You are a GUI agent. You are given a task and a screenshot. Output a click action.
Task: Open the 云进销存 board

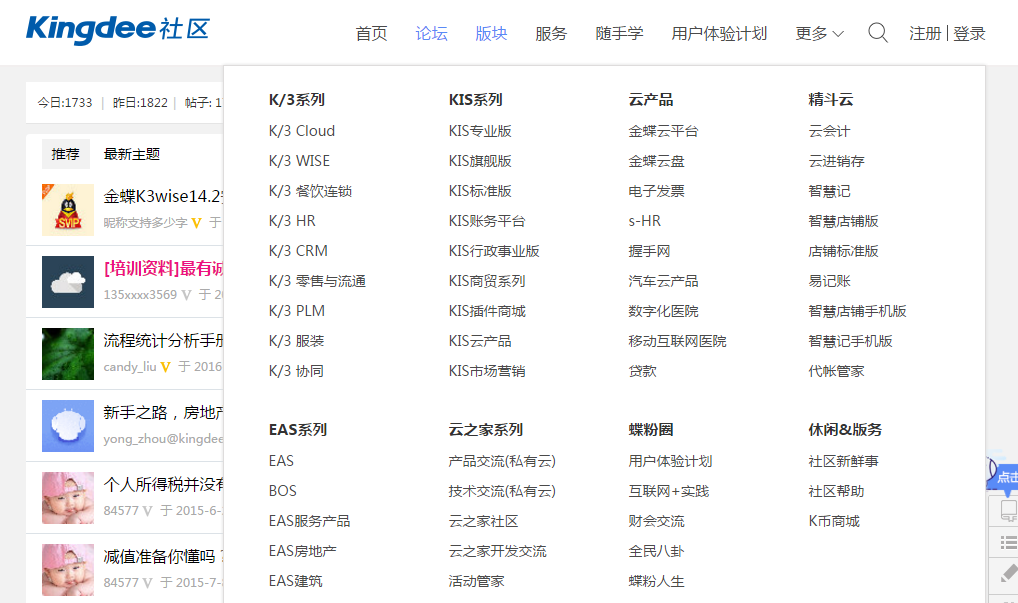tap(836, 161)
